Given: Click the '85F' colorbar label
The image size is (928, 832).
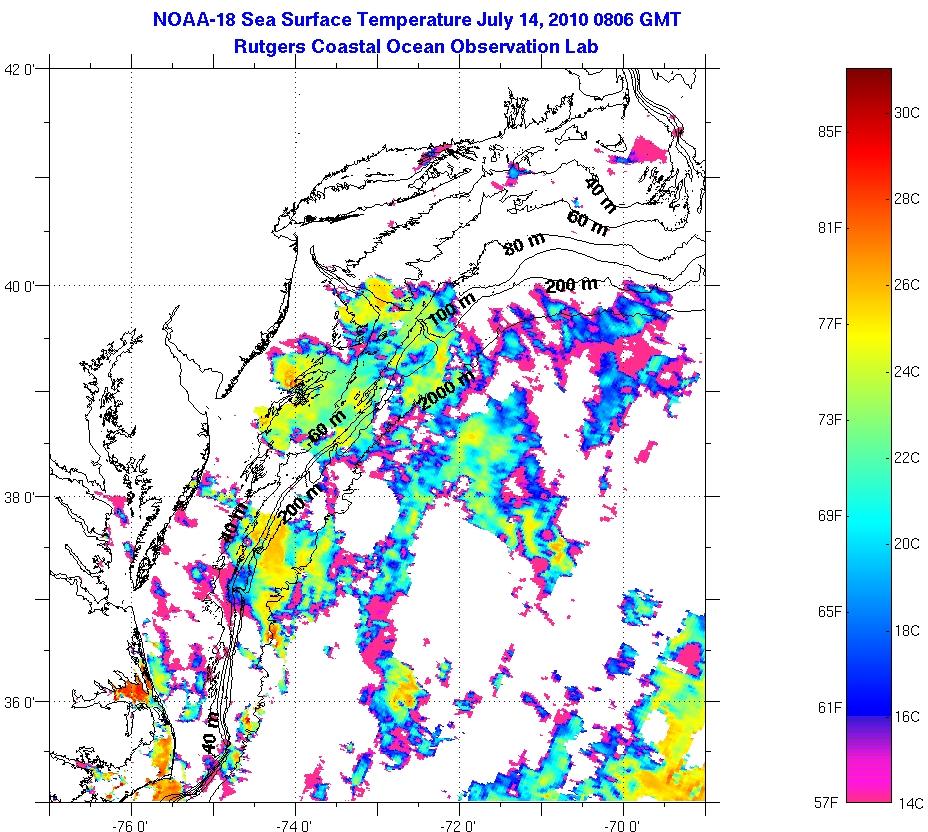Looking at the screenshot, I should (829, 131).
